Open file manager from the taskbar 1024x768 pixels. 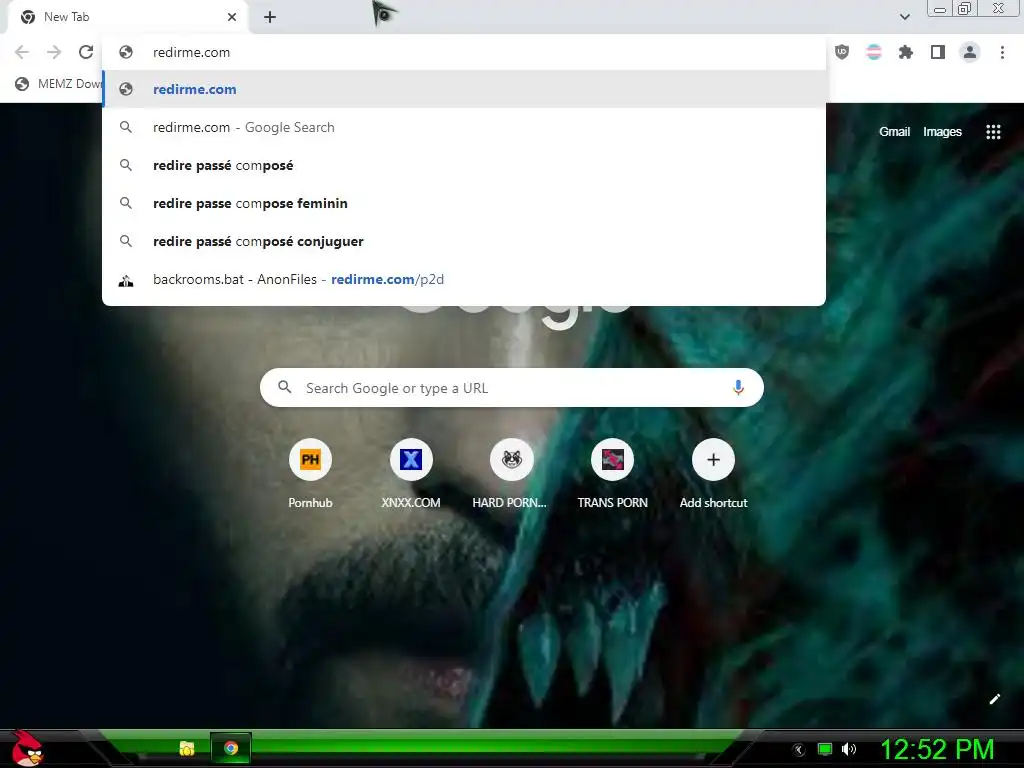187,748
